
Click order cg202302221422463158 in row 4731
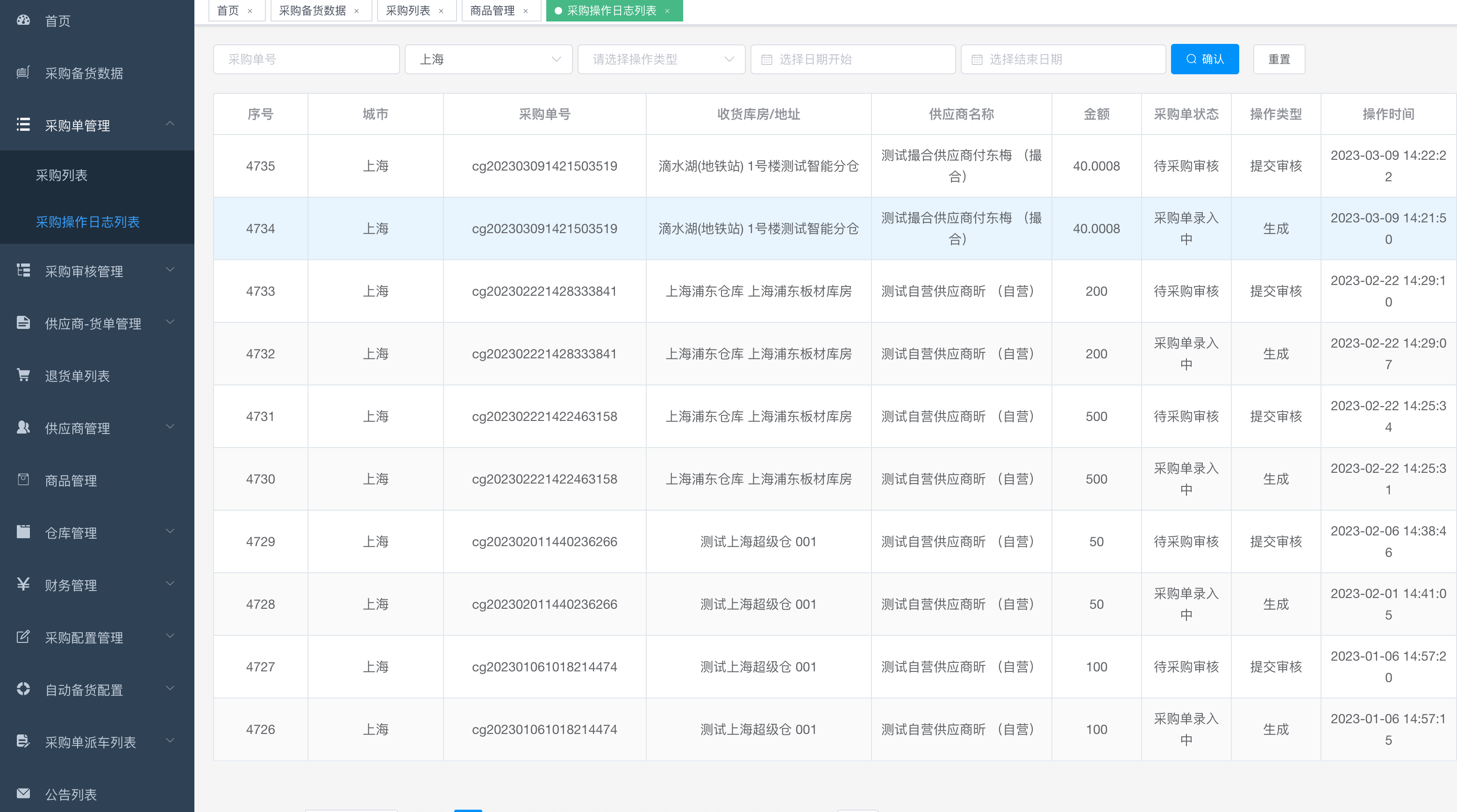pyautogui.click(x=545, y=417)
